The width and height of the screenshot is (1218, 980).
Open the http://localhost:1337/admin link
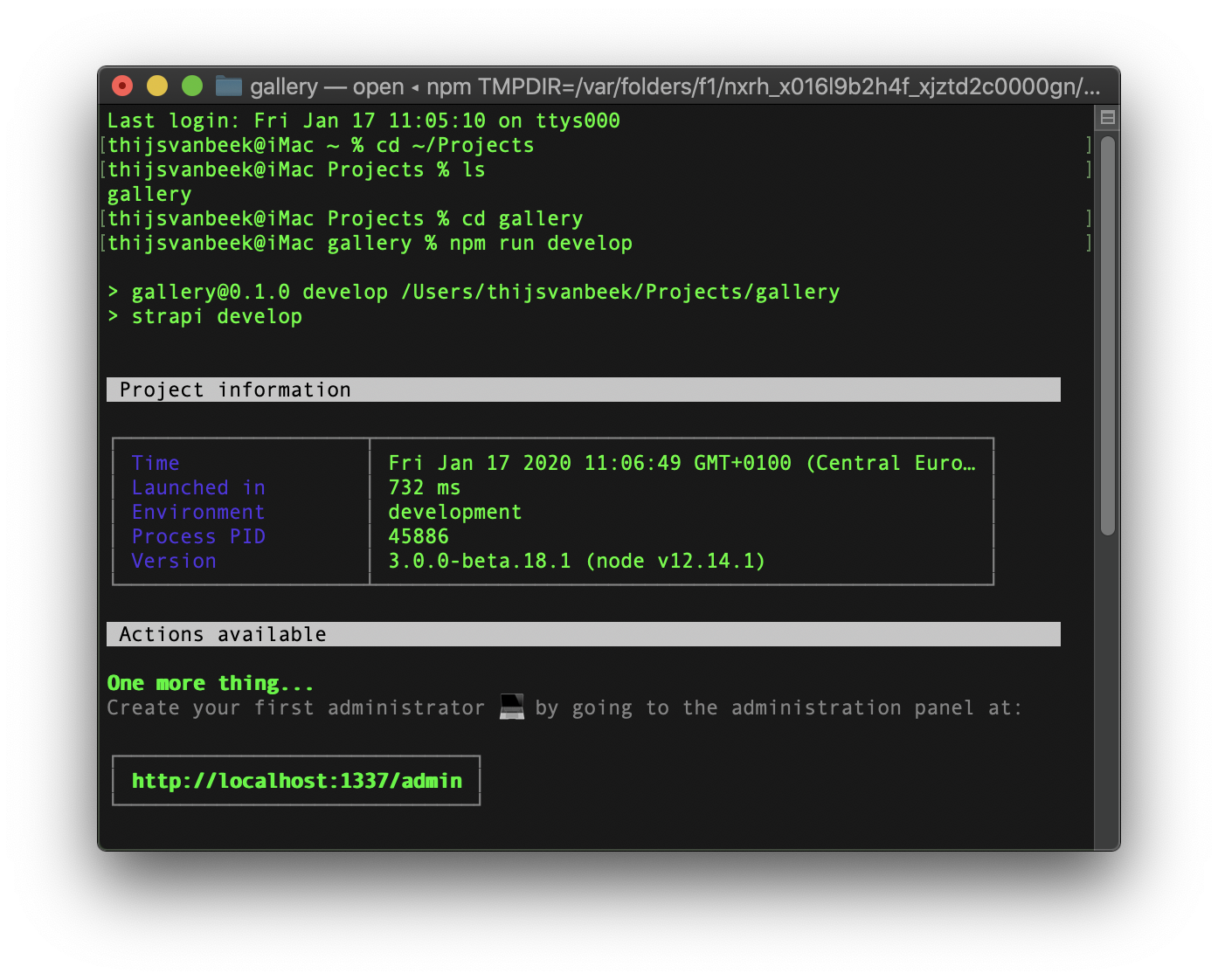tap(297, 781)
